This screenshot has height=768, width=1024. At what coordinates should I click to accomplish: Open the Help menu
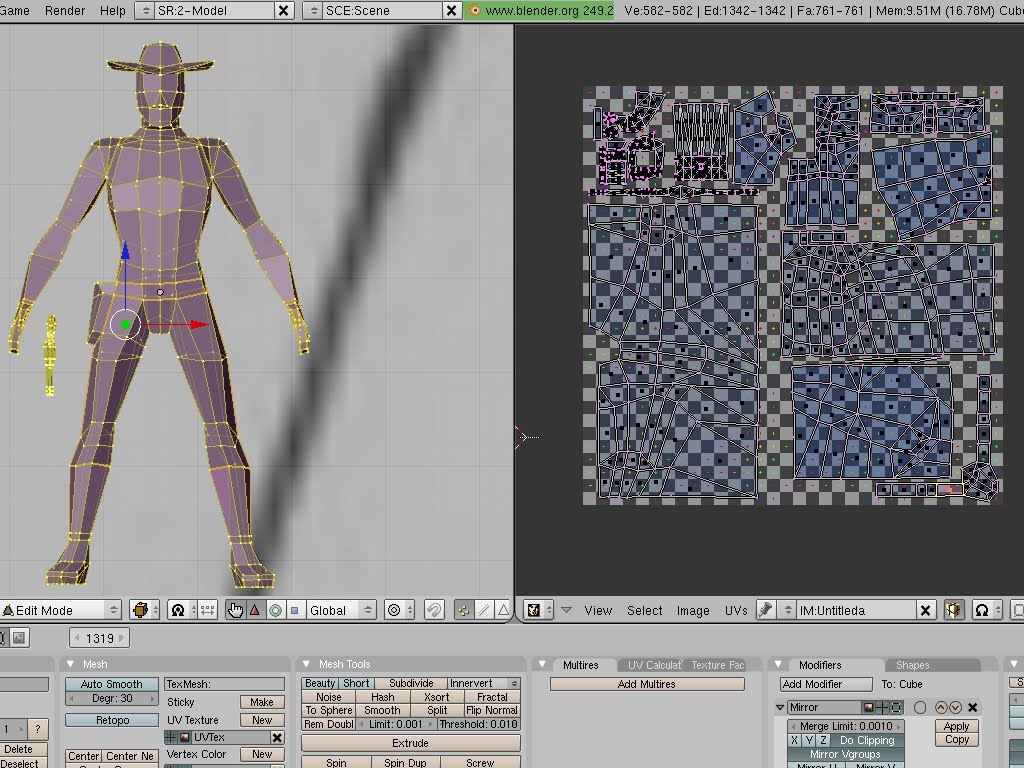[112, 10]
